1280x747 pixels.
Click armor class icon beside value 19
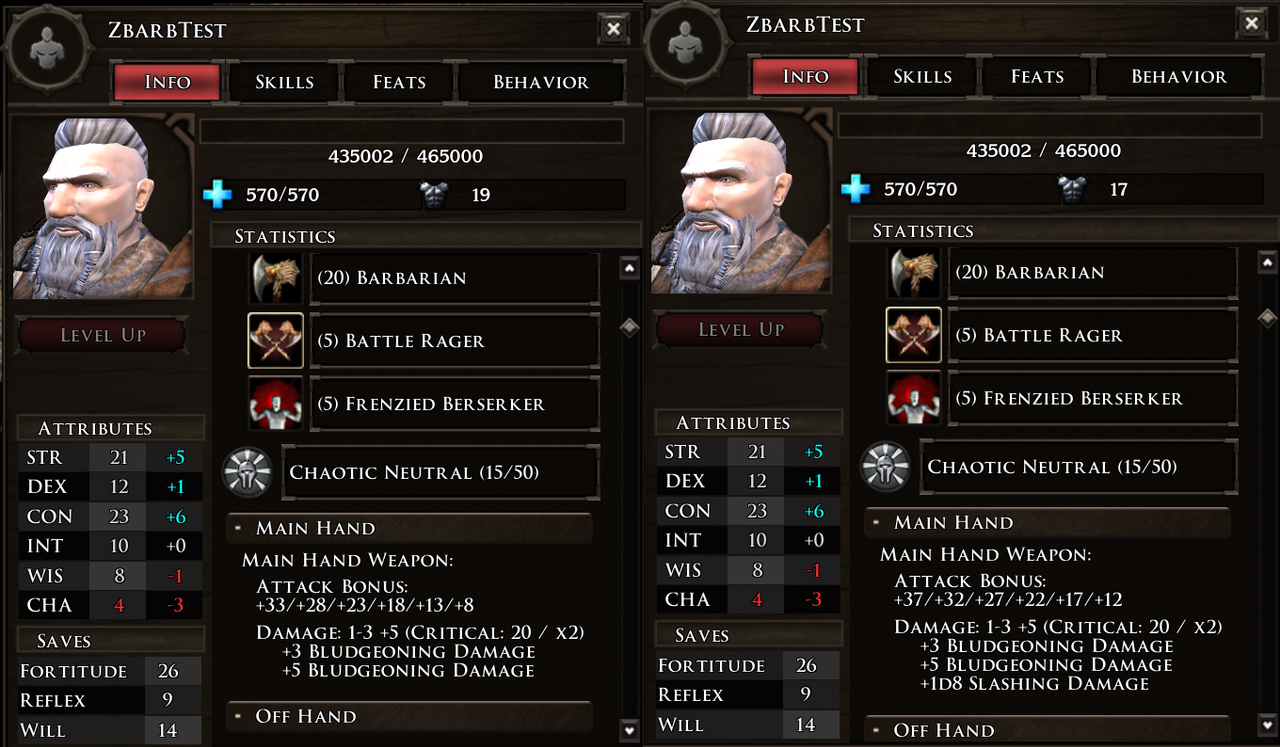click(x=434, y=195)
